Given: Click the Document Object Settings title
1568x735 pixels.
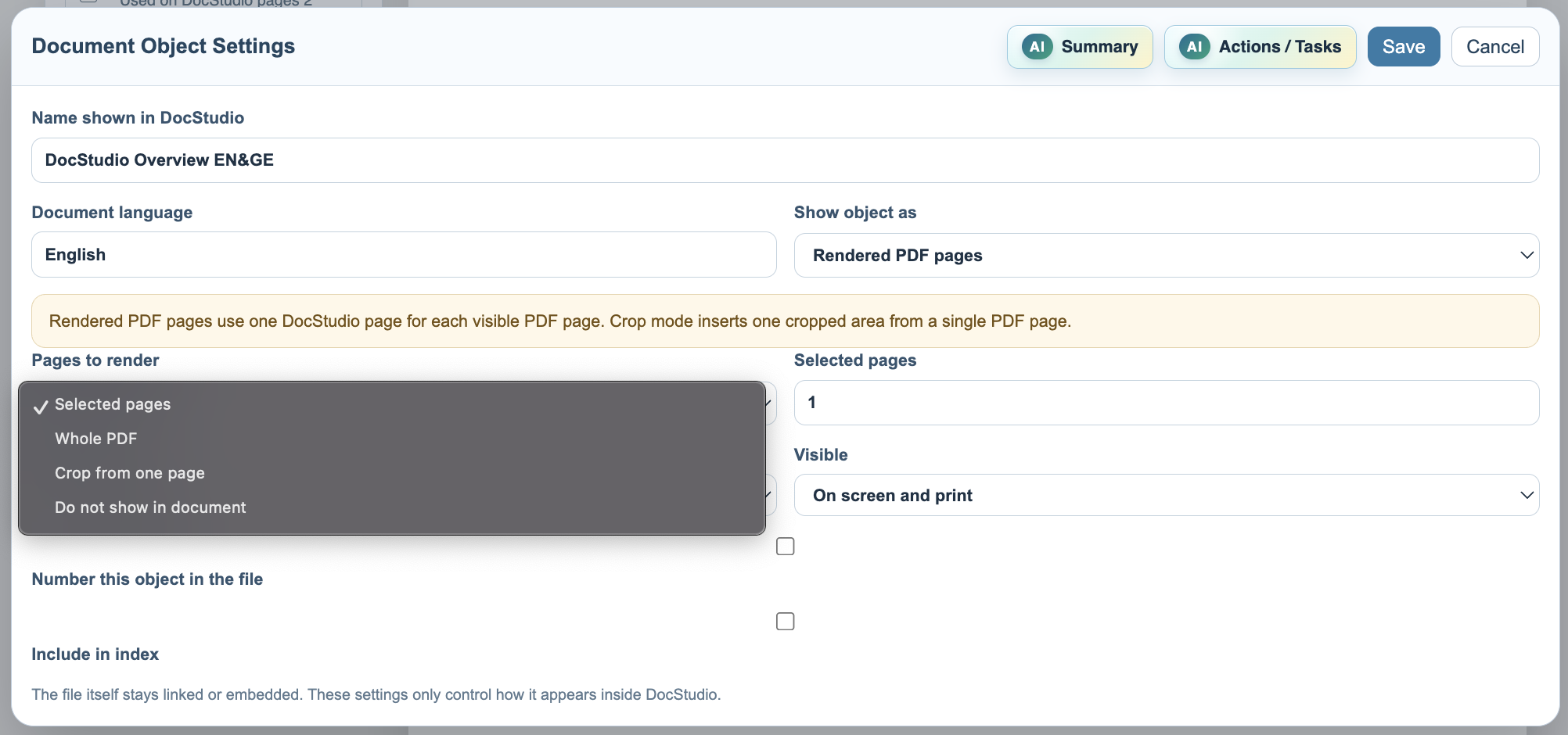Looking at the screenshot, I should point(163,46).
